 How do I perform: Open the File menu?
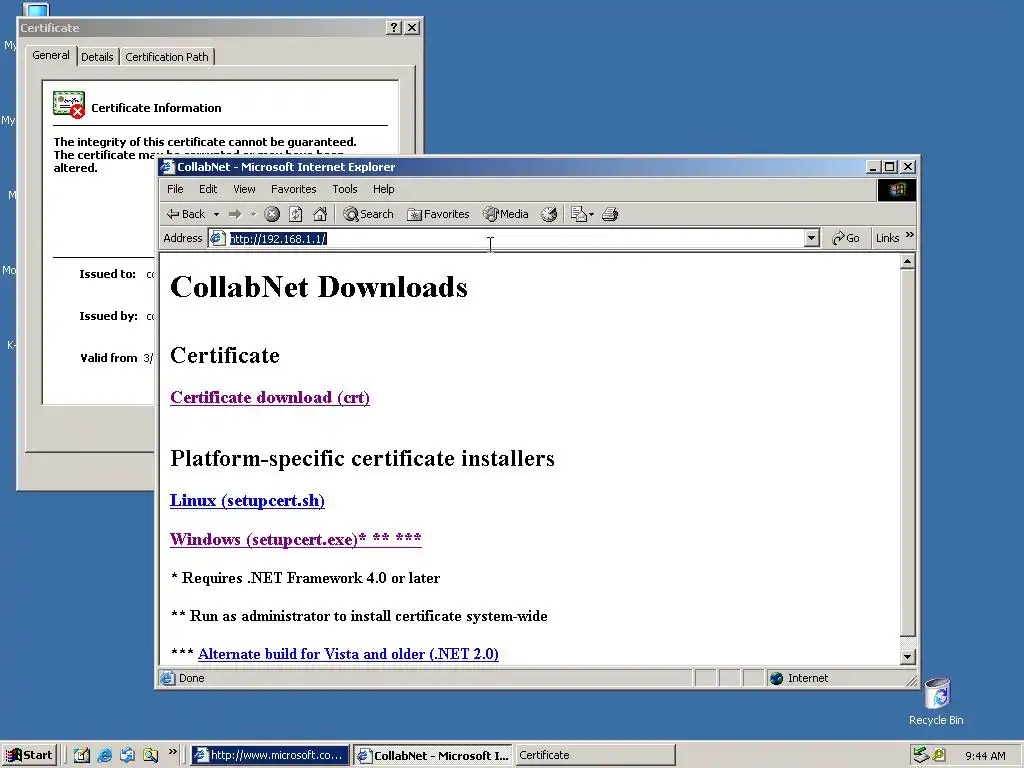[x=175, y=189]
